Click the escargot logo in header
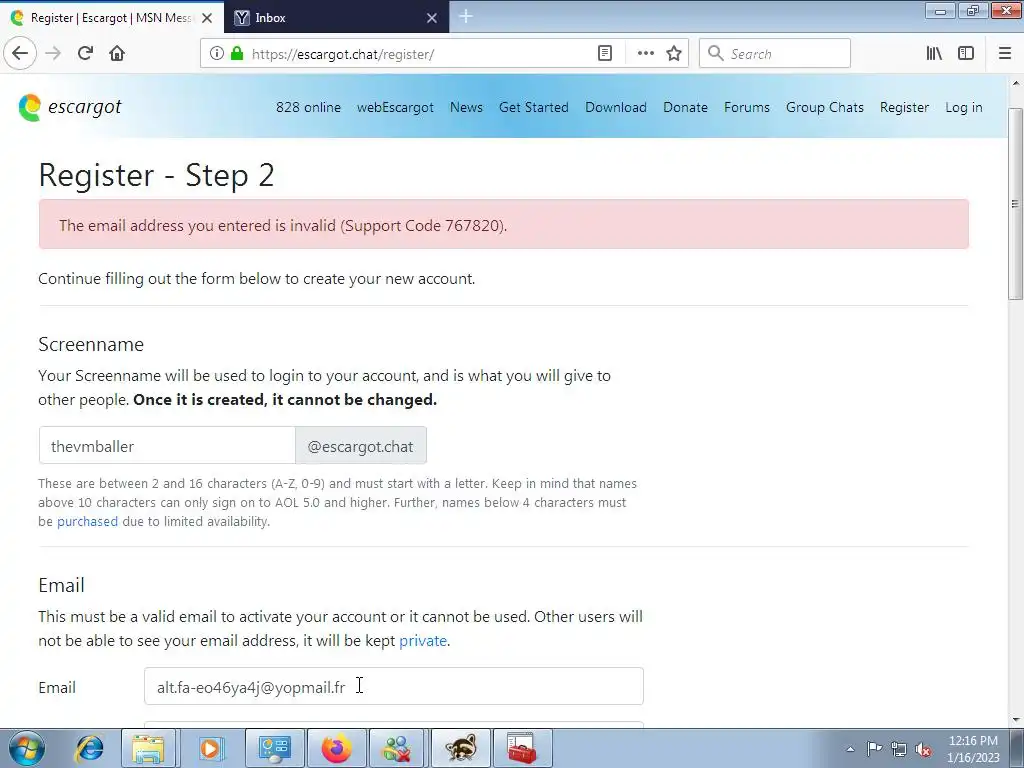This screenshot has width=1024, height=768. click(70, 107)
